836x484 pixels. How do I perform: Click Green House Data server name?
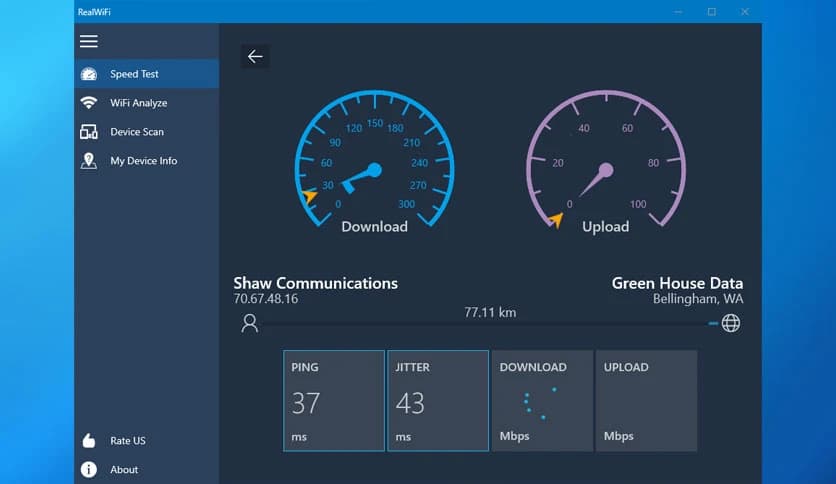pyautogui.click(x=677, y=283)
